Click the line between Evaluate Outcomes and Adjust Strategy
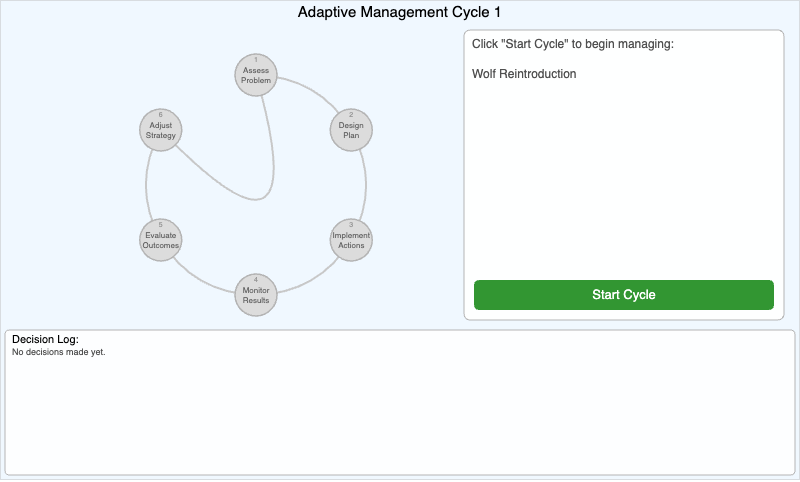Viewport: 800px width, 482px height. click(x=146, y=185)
